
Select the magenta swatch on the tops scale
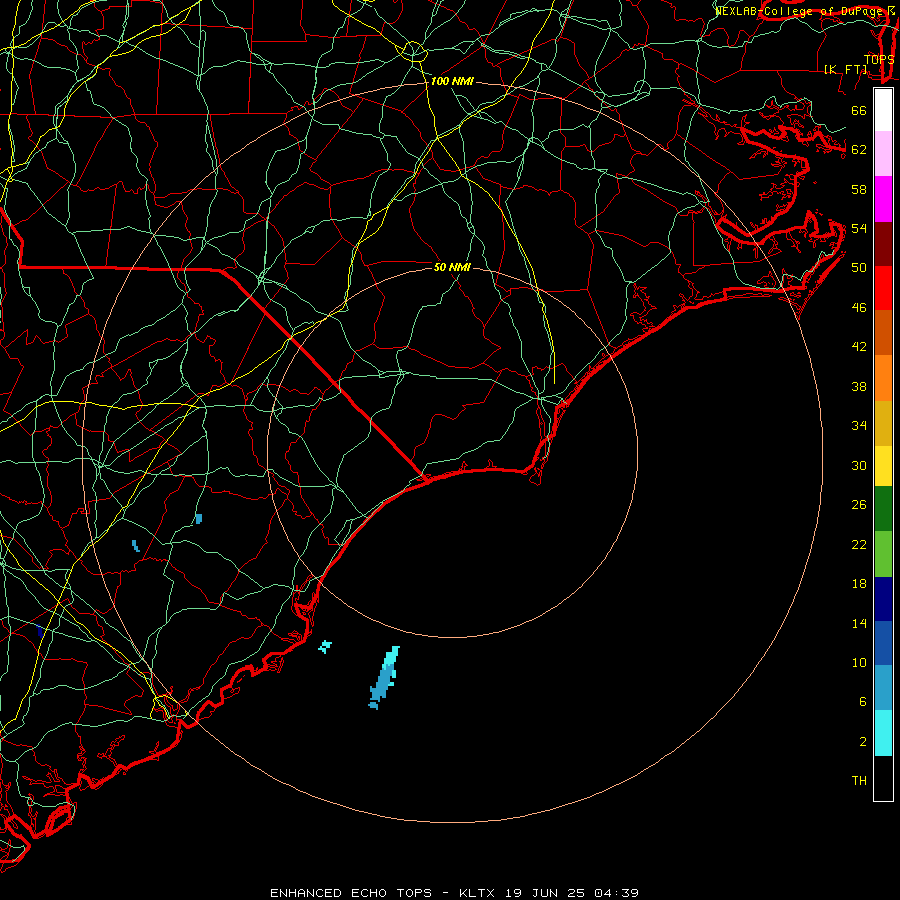pyautogui.click(x=883, y=199)
